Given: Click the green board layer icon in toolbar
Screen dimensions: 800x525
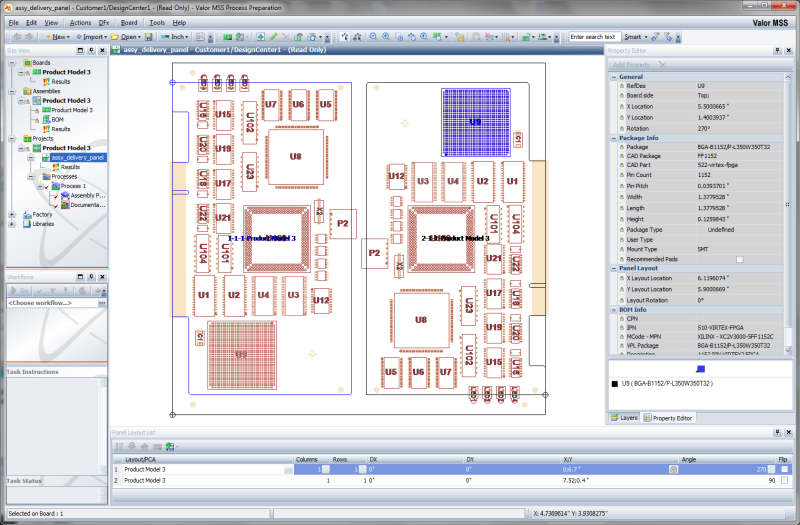Looking at the screenshot, I should [228, 37].
